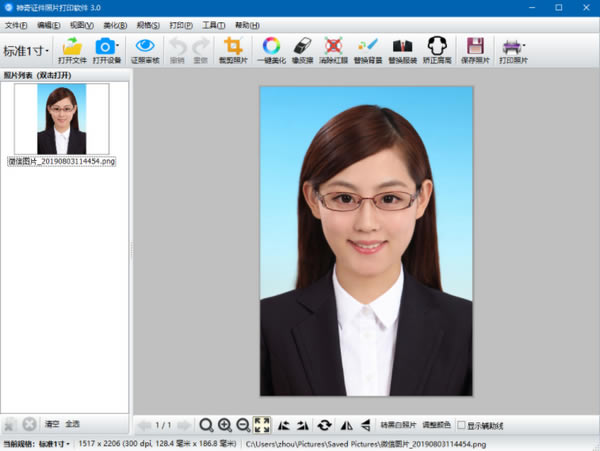The image size is (600, 451).
Task: Open the 工具(T) menu
Action: (x=213, y=24)
